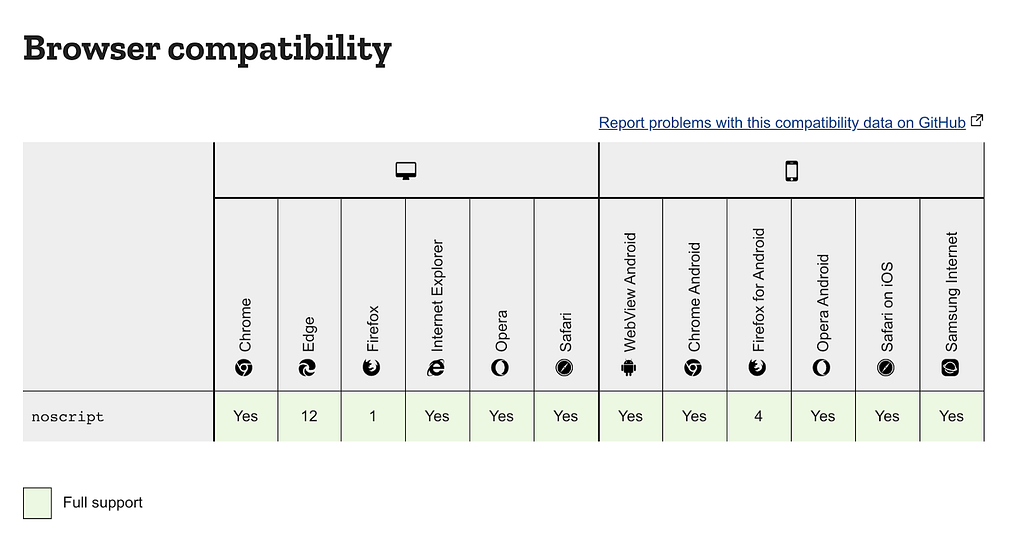Click the Browser compatibility heading
Image resolution: width=1024 pixels, height=552 pixels.
pos(208,48)
